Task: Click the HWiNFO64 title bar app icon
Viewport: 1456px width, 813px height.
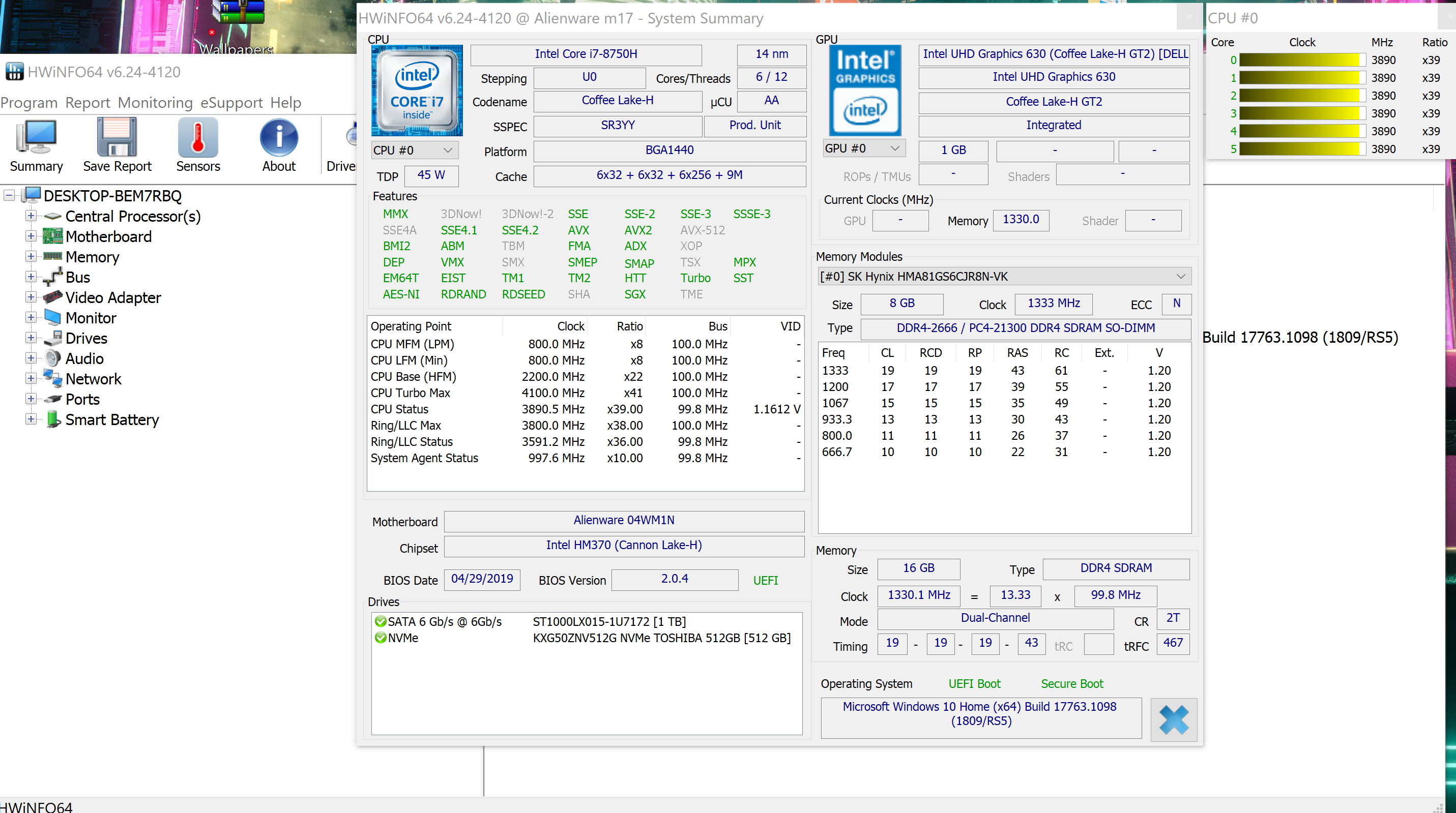Action: (x=15, y=72)
